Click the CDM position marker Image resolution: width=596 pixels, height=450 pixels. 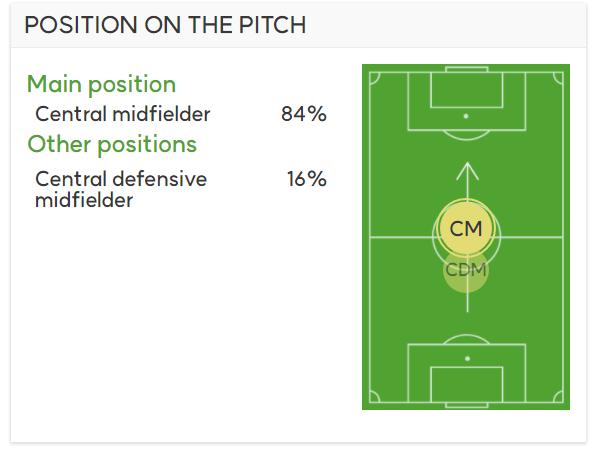point(466,270)
